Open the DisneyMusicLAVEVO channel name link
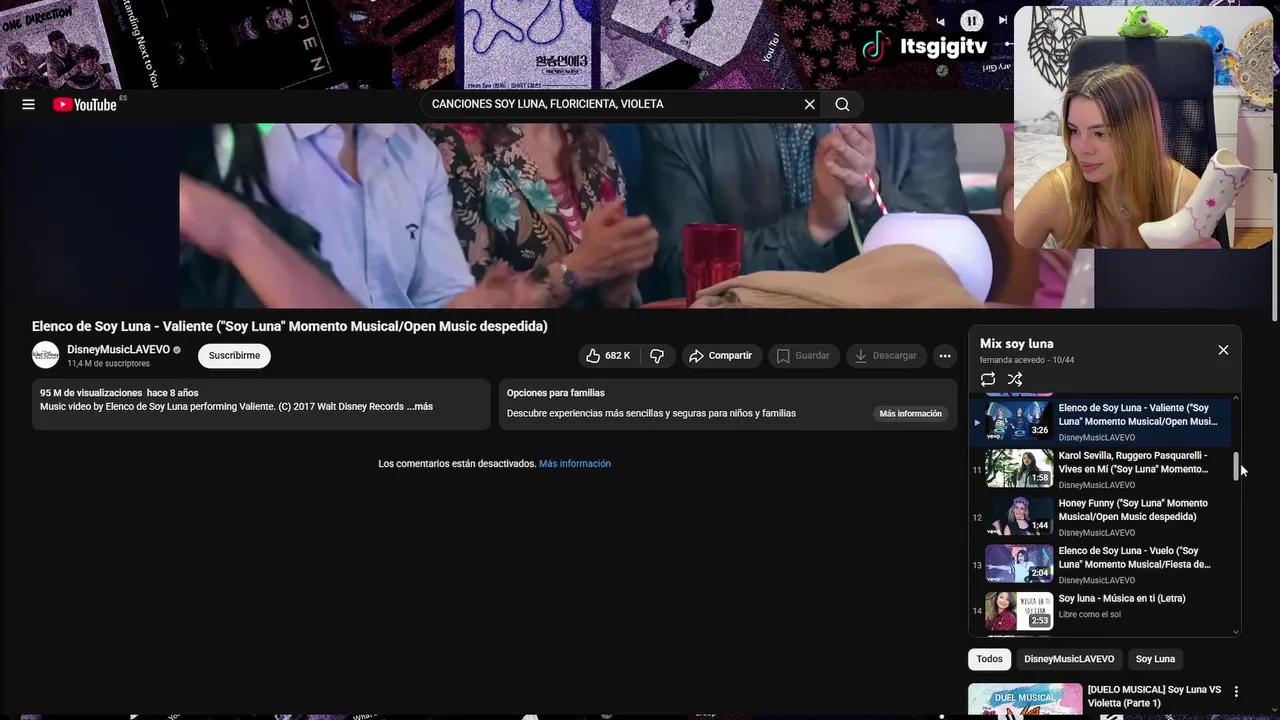Image resolution: width=1280 pixels, height=720 pixels. (118, 350)
